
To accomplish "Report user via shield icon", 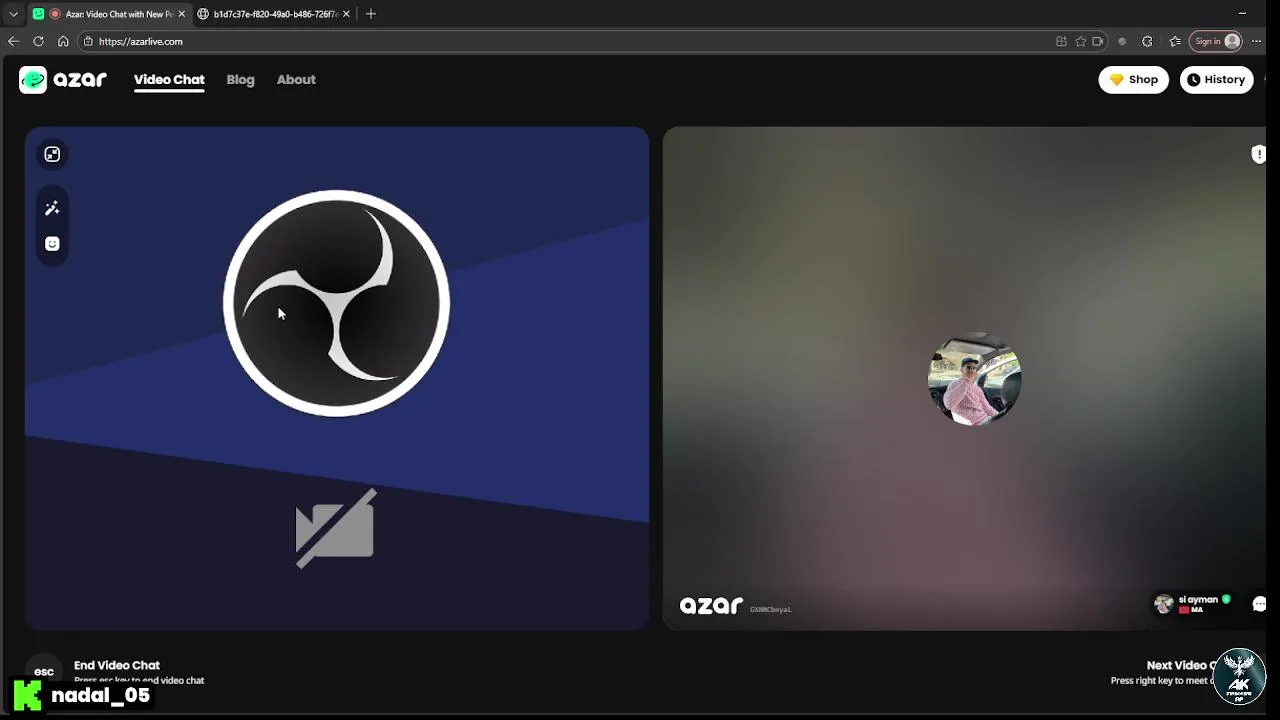I will [1258, 154].
